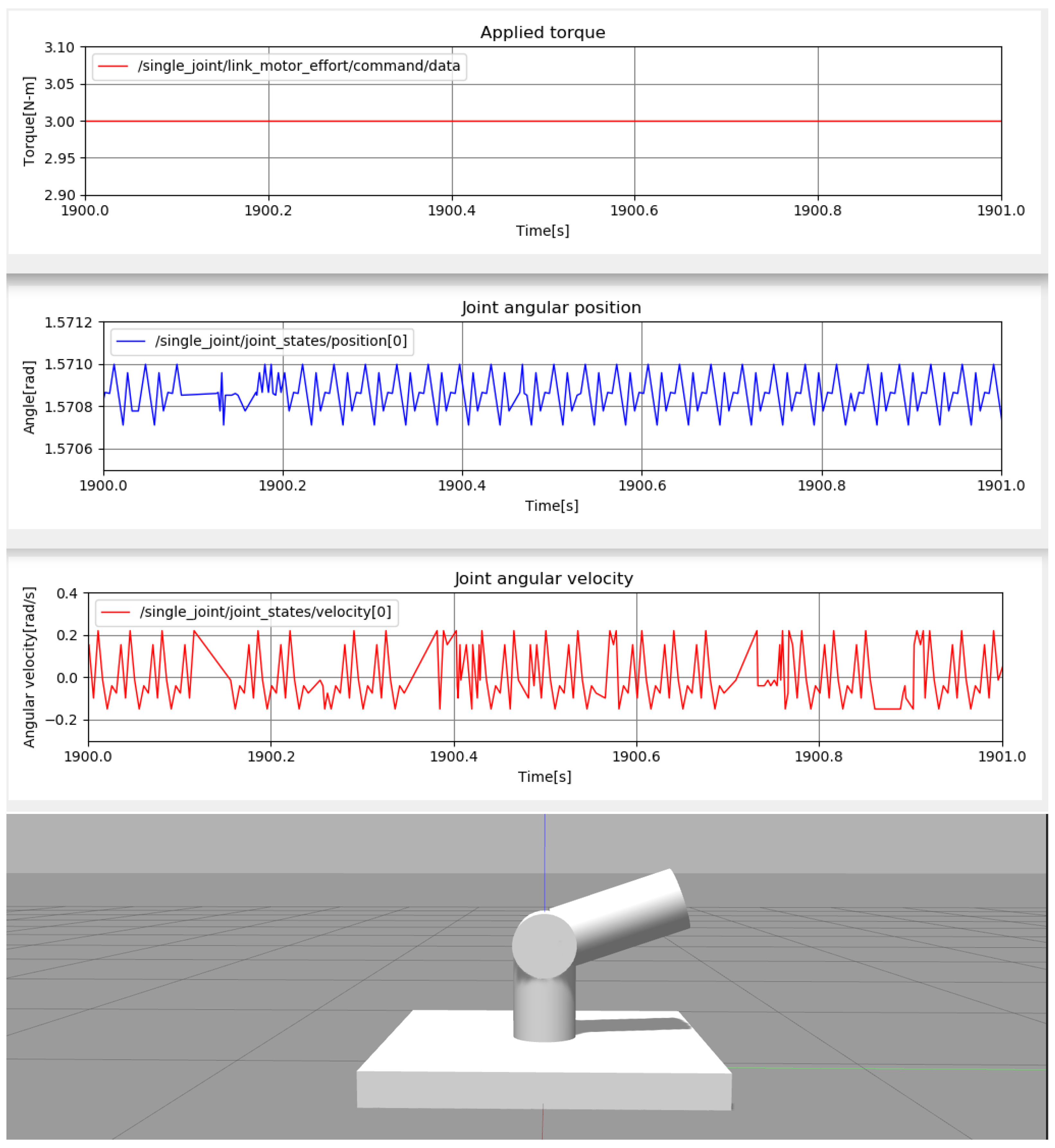
Task: Click the 'Applied torque' plot title
Action: point(542,32)
